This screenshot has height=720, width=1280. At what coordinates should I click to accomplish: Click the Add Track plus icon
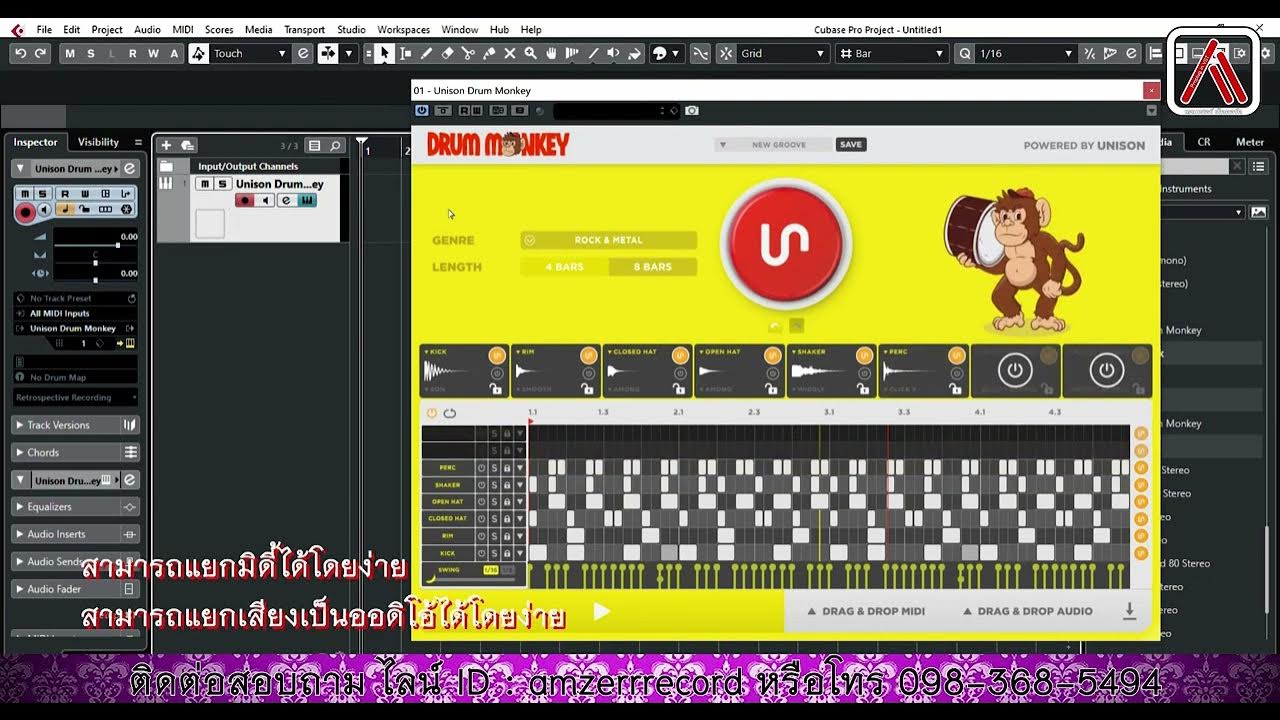166,145
